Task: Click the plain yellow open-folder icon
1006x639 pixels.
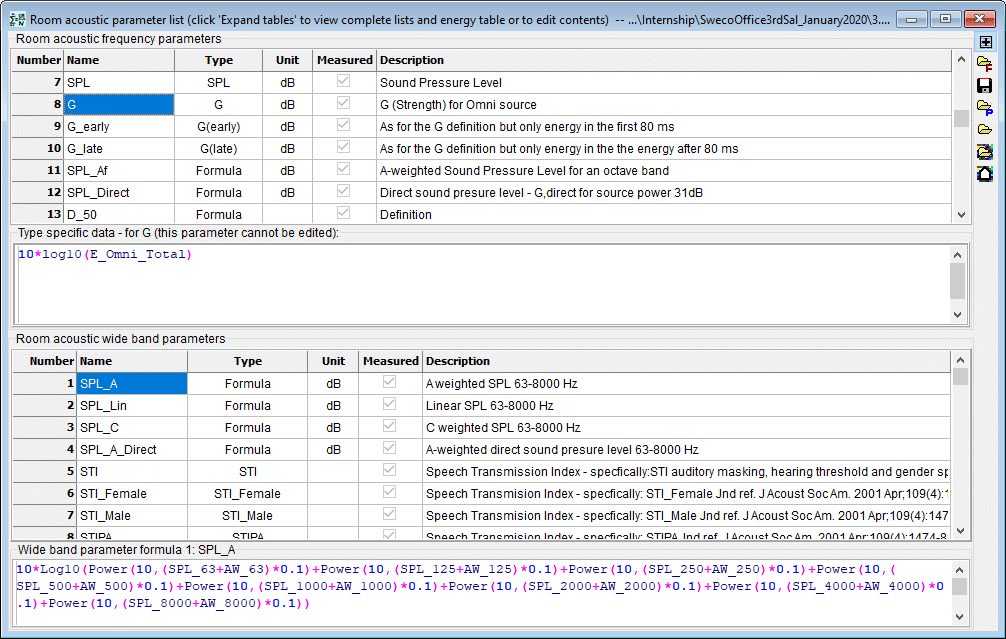Action: [x=985, y=129]
